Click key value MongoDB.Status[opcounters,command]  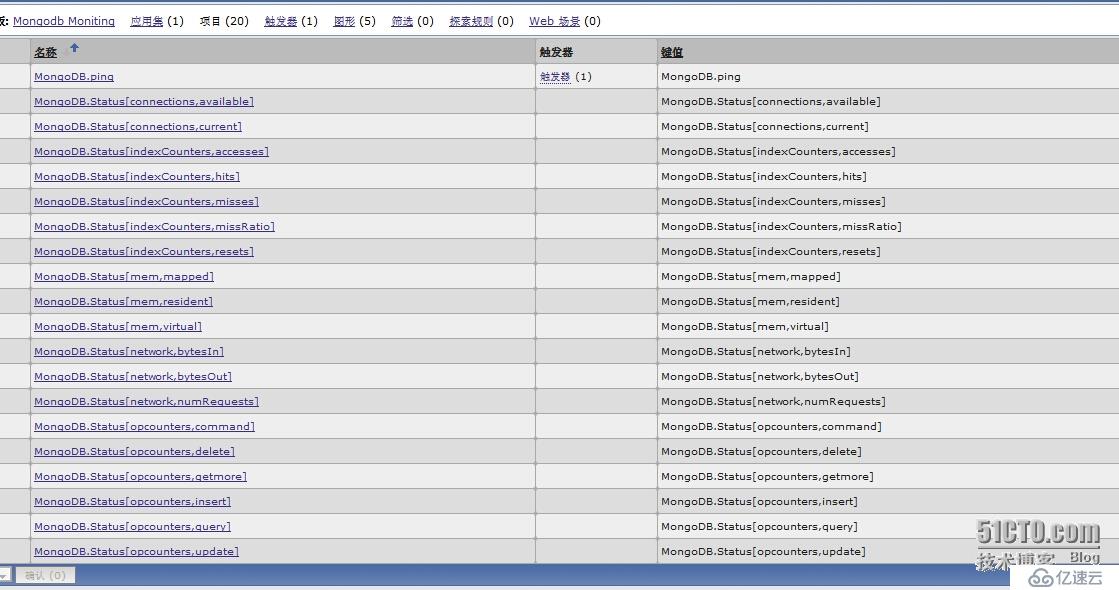771,426
